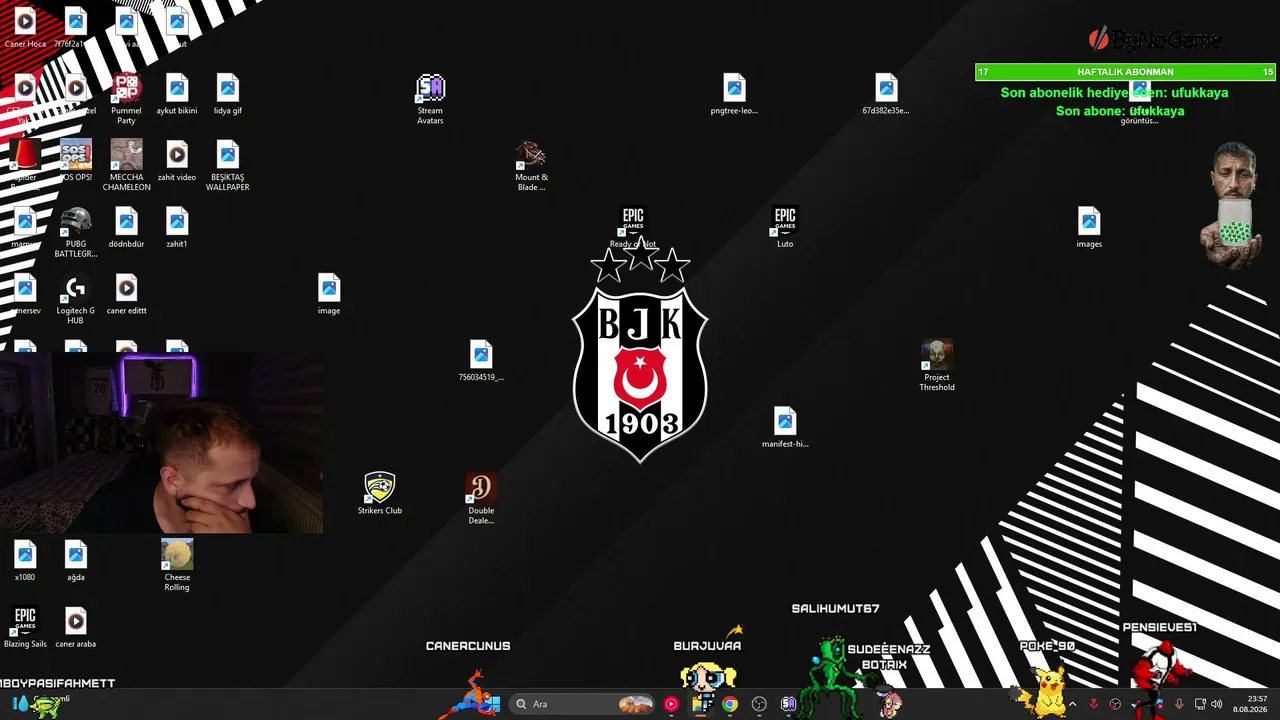
Task: Open the aykut bikini image file
Action: point(177,95)
